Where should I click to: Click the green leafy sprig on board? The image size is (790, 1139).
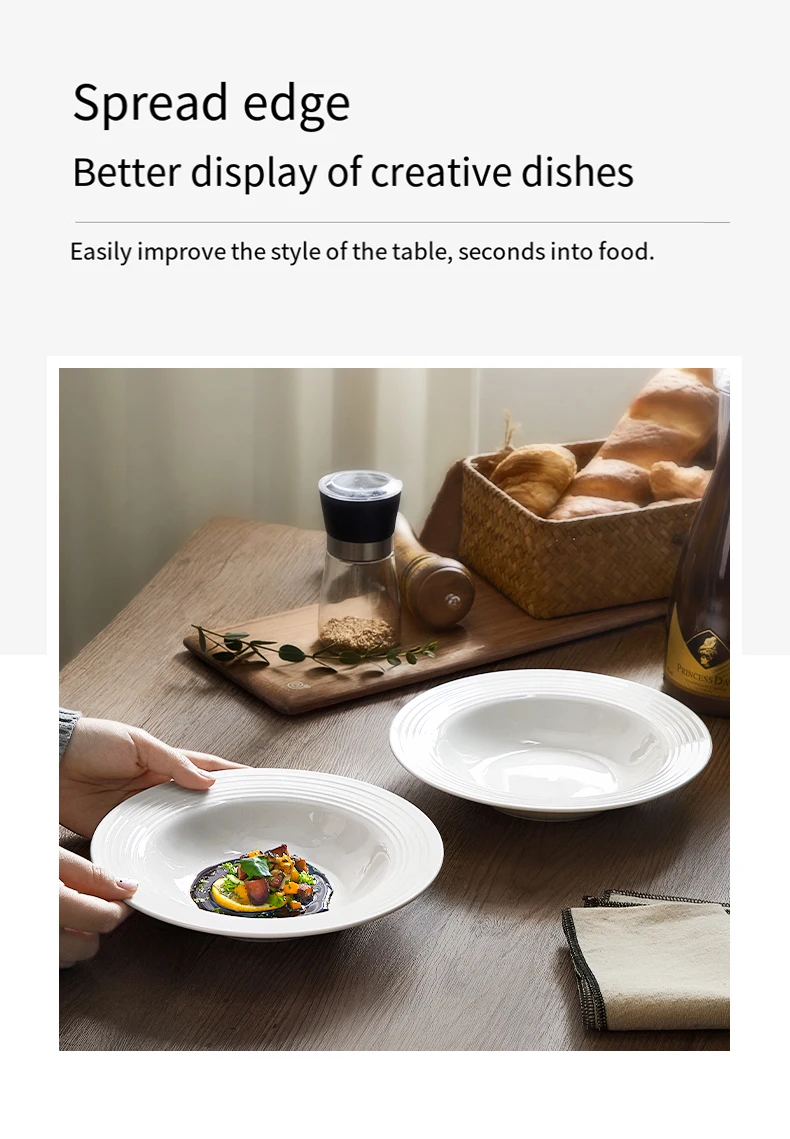pyautogui.click(x=312, y=648)
